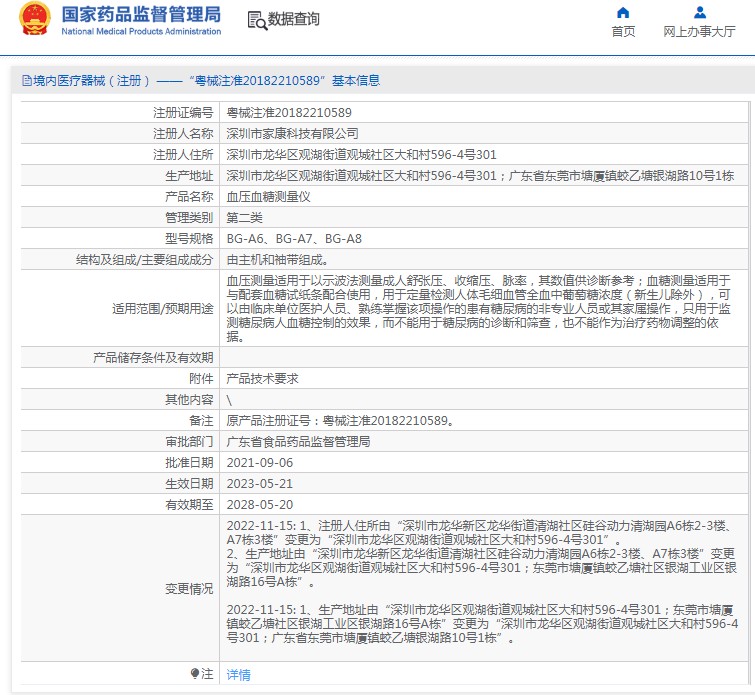The image size is (755, 695).
Task: Click approval date 2021-09-06
Action: coord(260,462)
